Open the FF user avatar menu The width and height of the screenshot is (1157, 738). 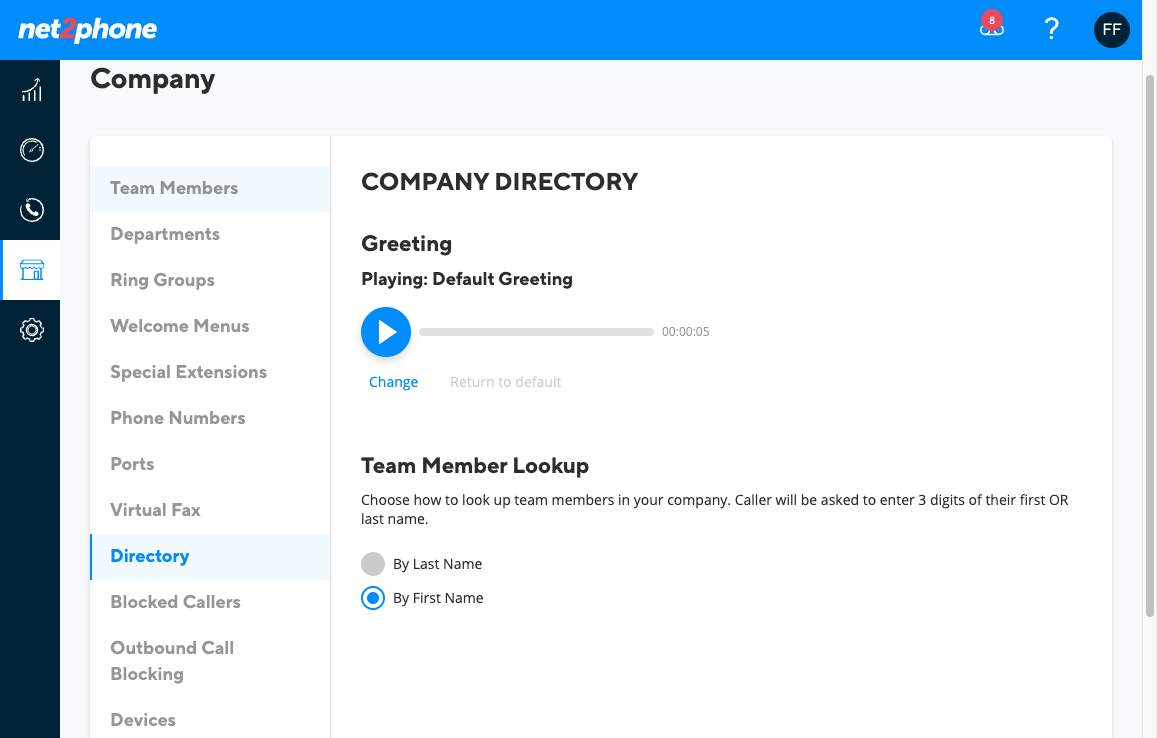[1111, 30]
